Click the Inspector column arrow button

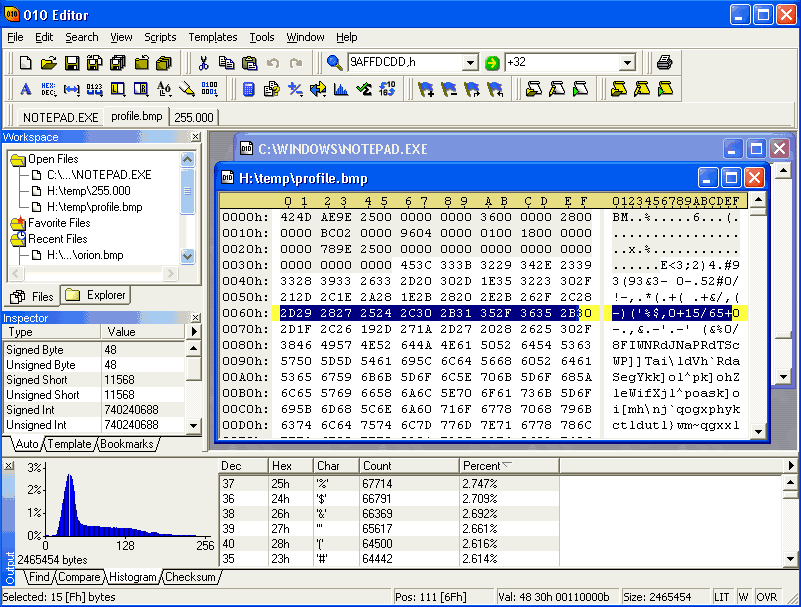pyautogui.click(x=194, y=332)
